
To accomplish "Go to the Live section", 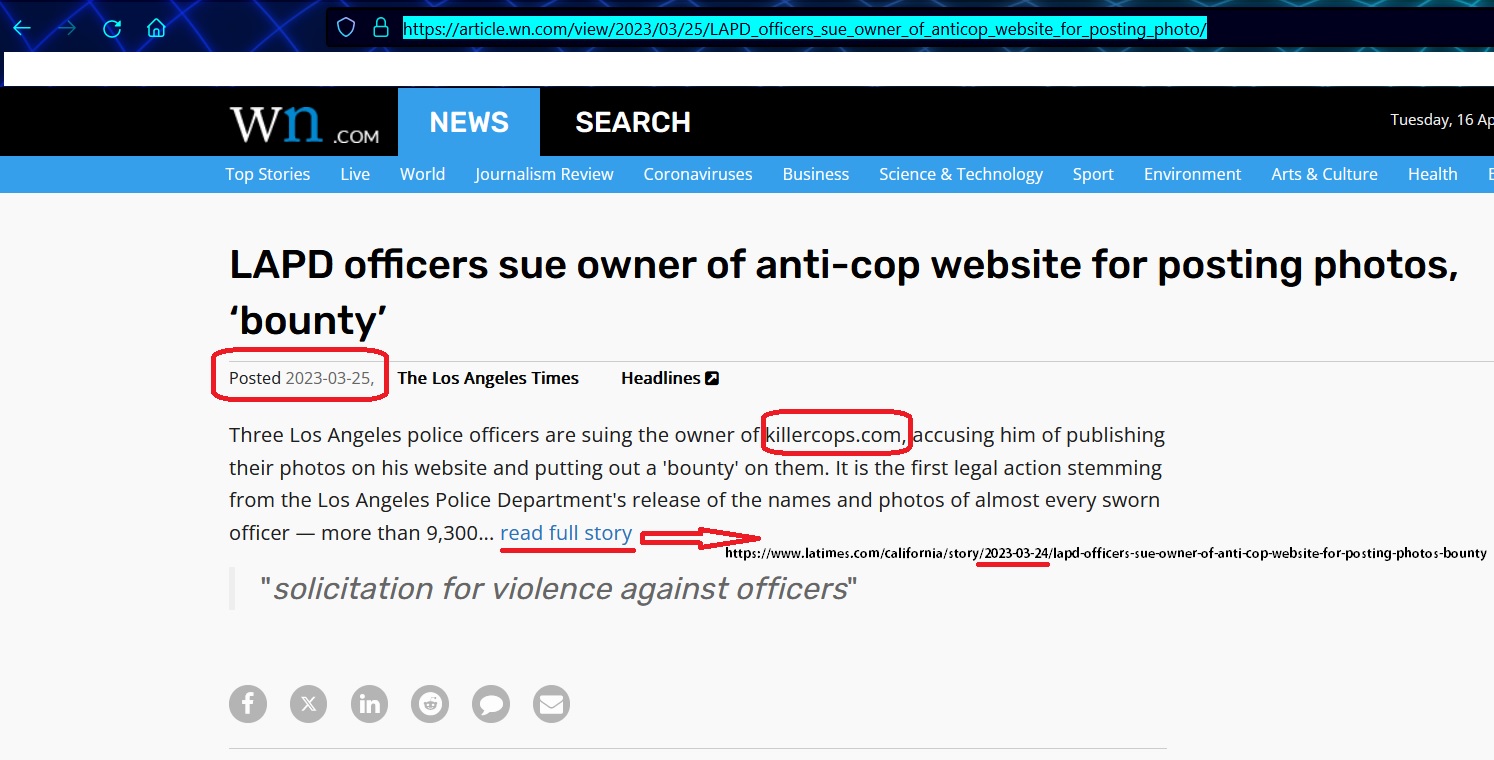I will click(x=355, y=174).
